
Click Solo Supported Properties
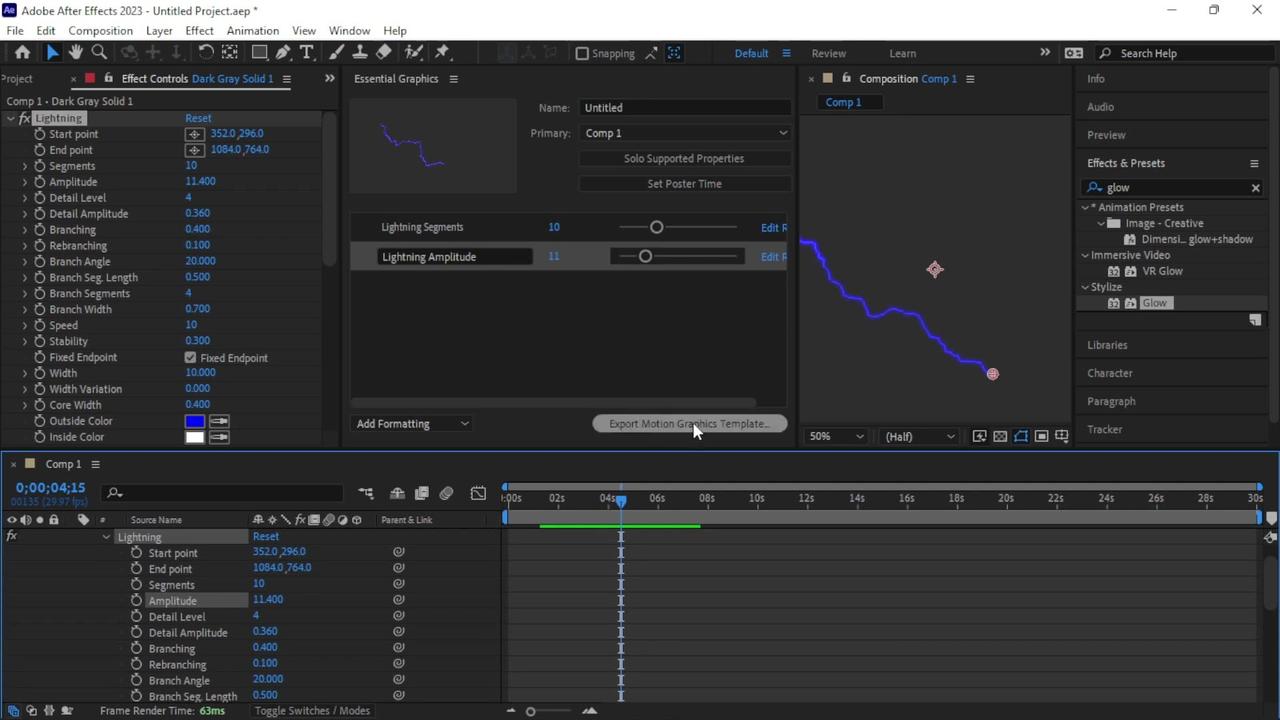pos(683,158)
